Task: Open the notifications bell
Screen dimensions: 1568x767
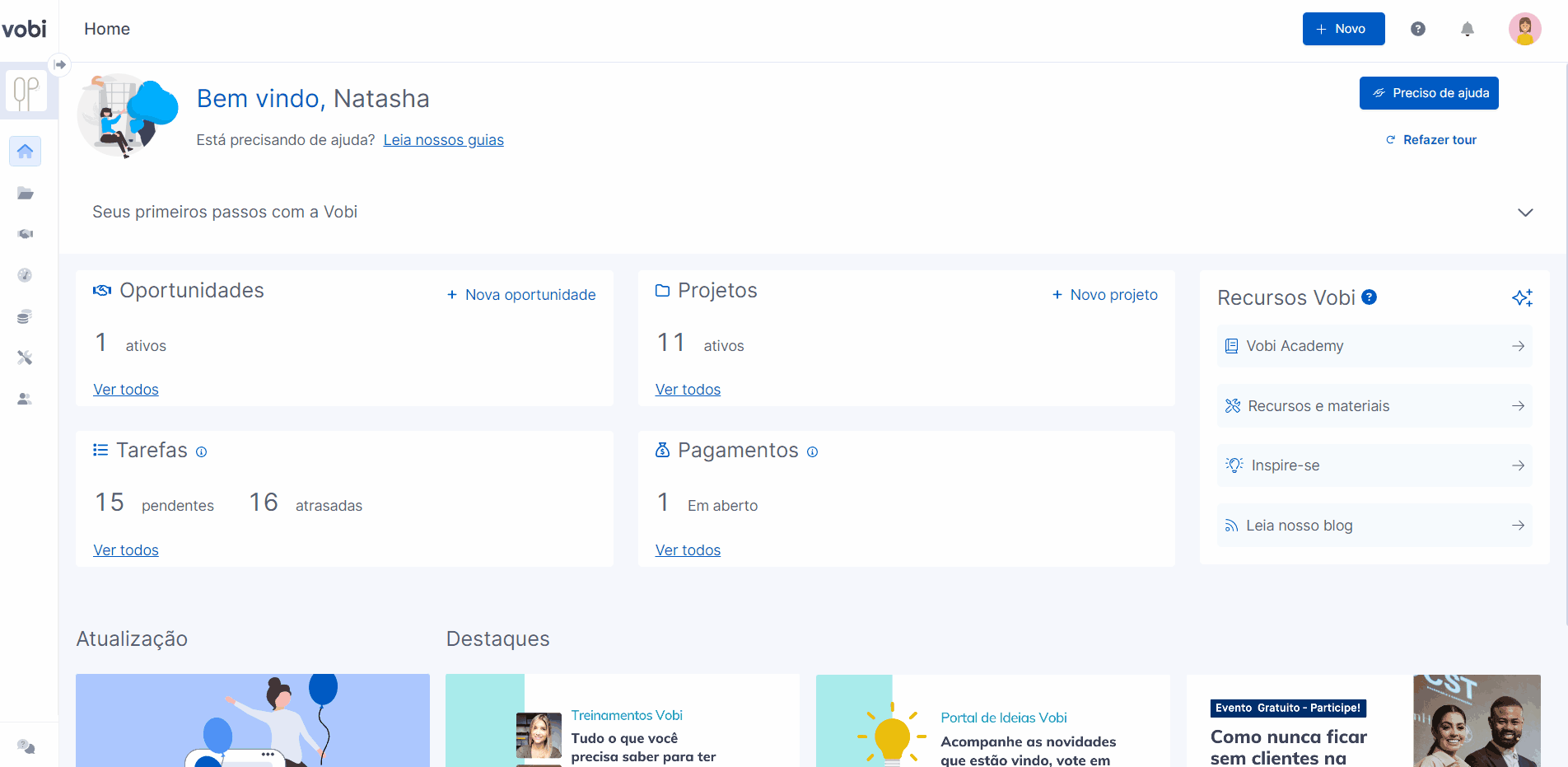Action: point(1467,29)
